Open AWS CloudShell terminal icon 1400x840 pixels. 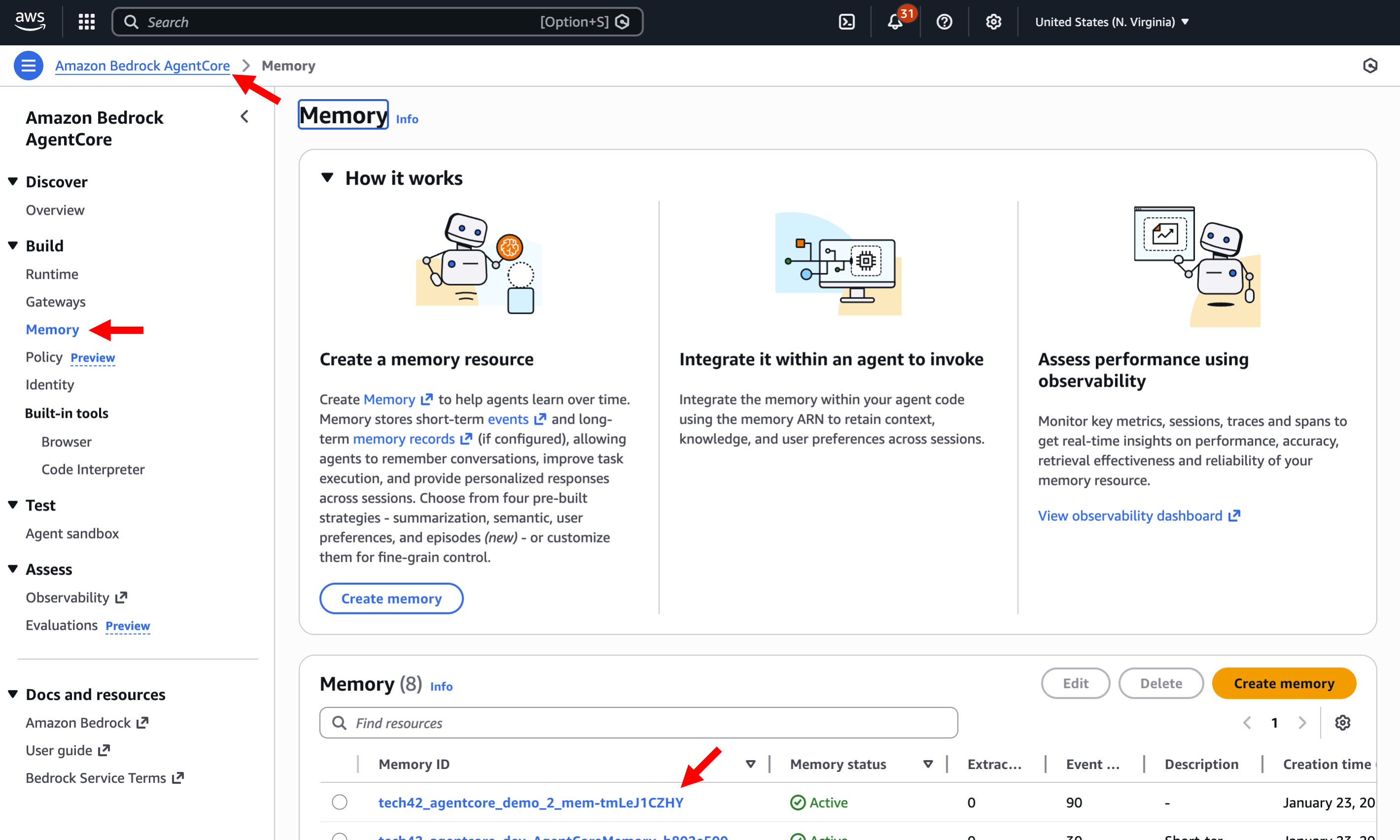(x=846, y=22)
